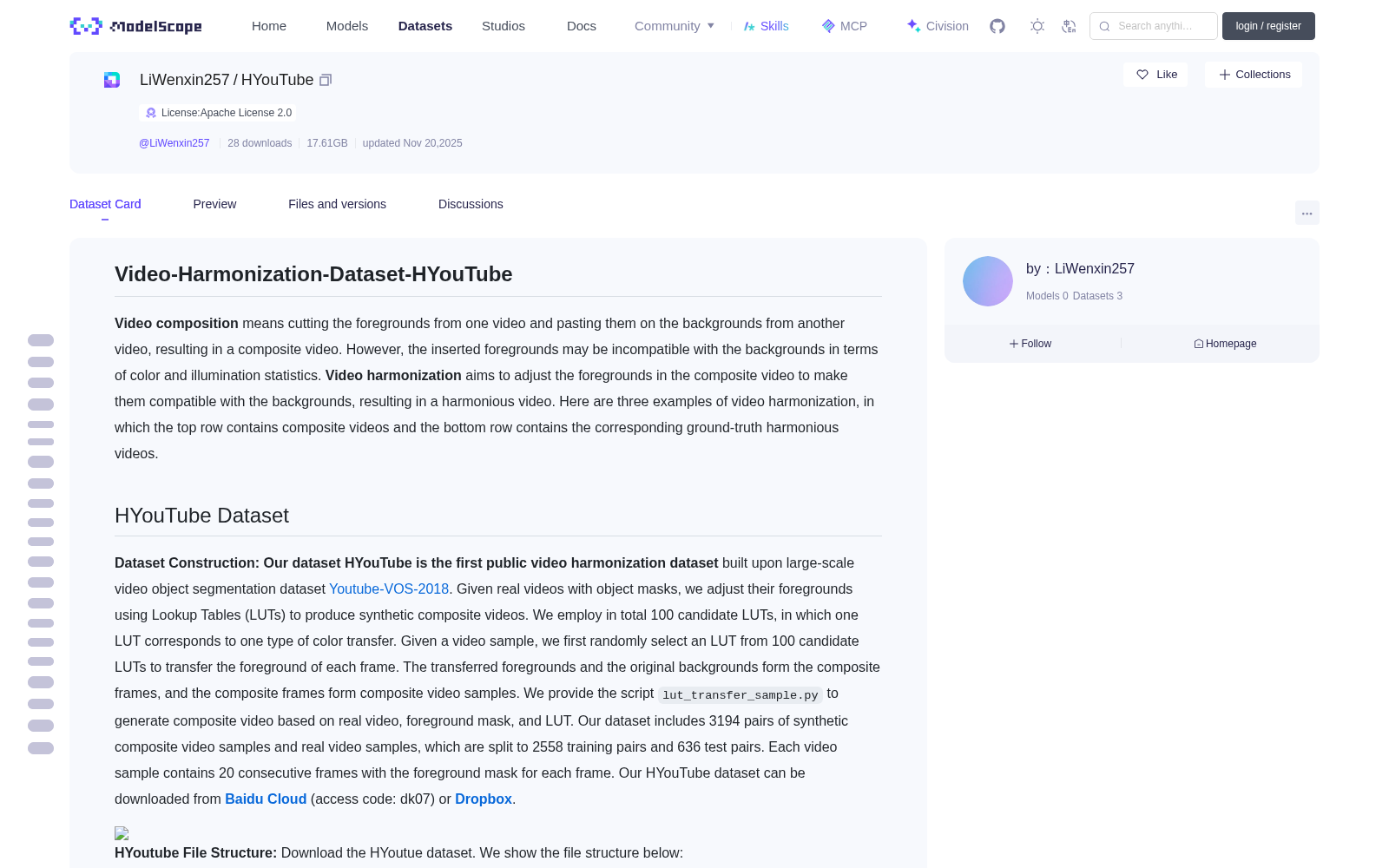The image size is (1389, 868).
Task: Select the Dataset Card tab
Action: point(105,204)
